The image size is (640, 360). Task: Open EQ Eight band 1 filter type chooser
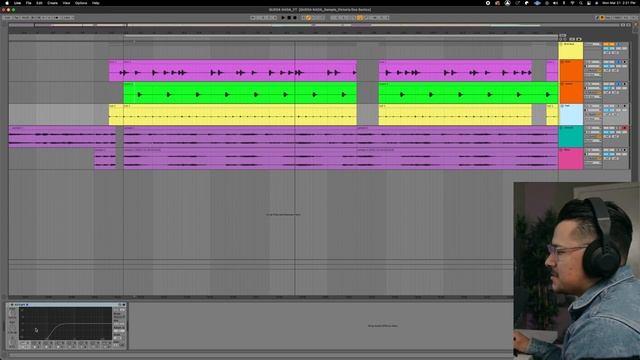(24, 342)
